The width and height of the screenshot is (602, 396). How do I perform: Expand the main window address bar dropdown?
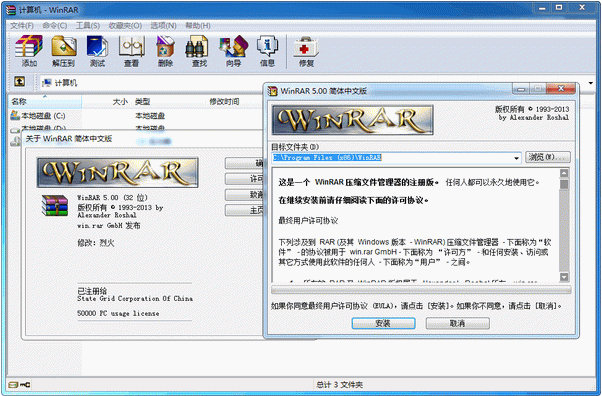point(590,83)
